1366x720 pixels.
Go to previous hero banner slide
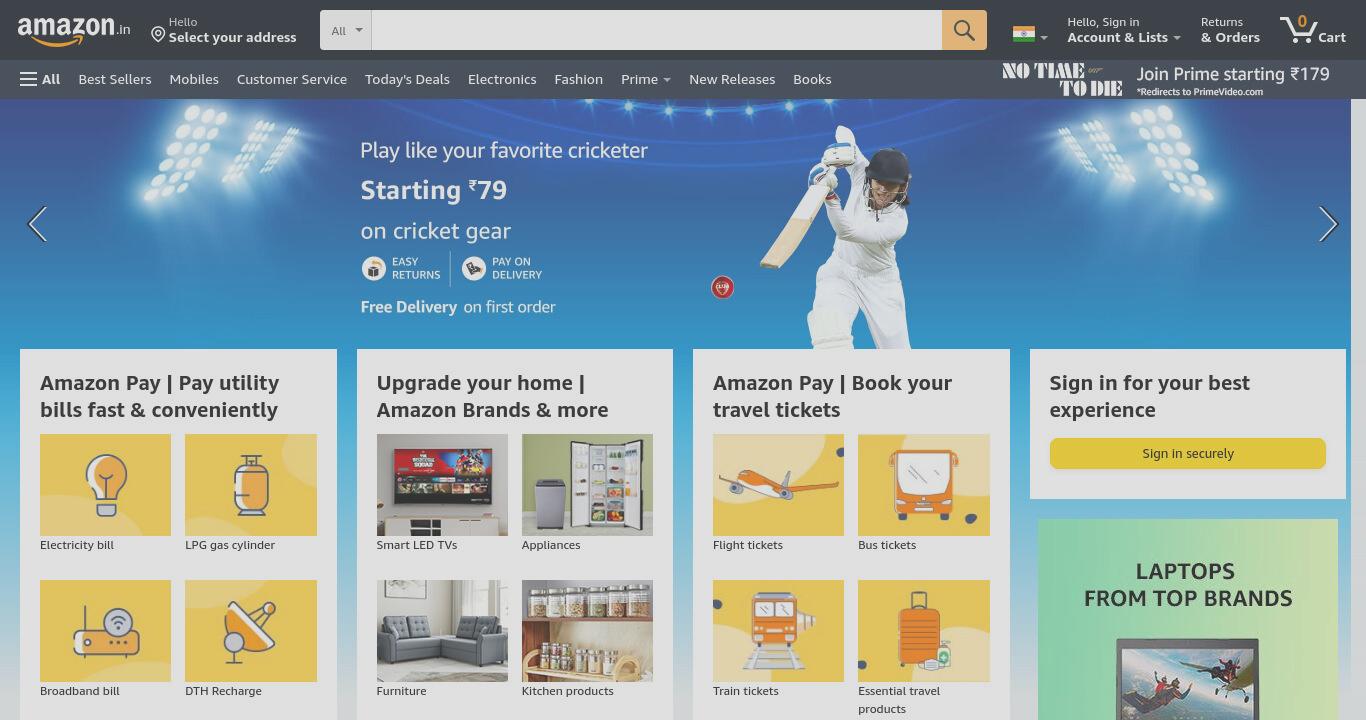coord(37,224)
